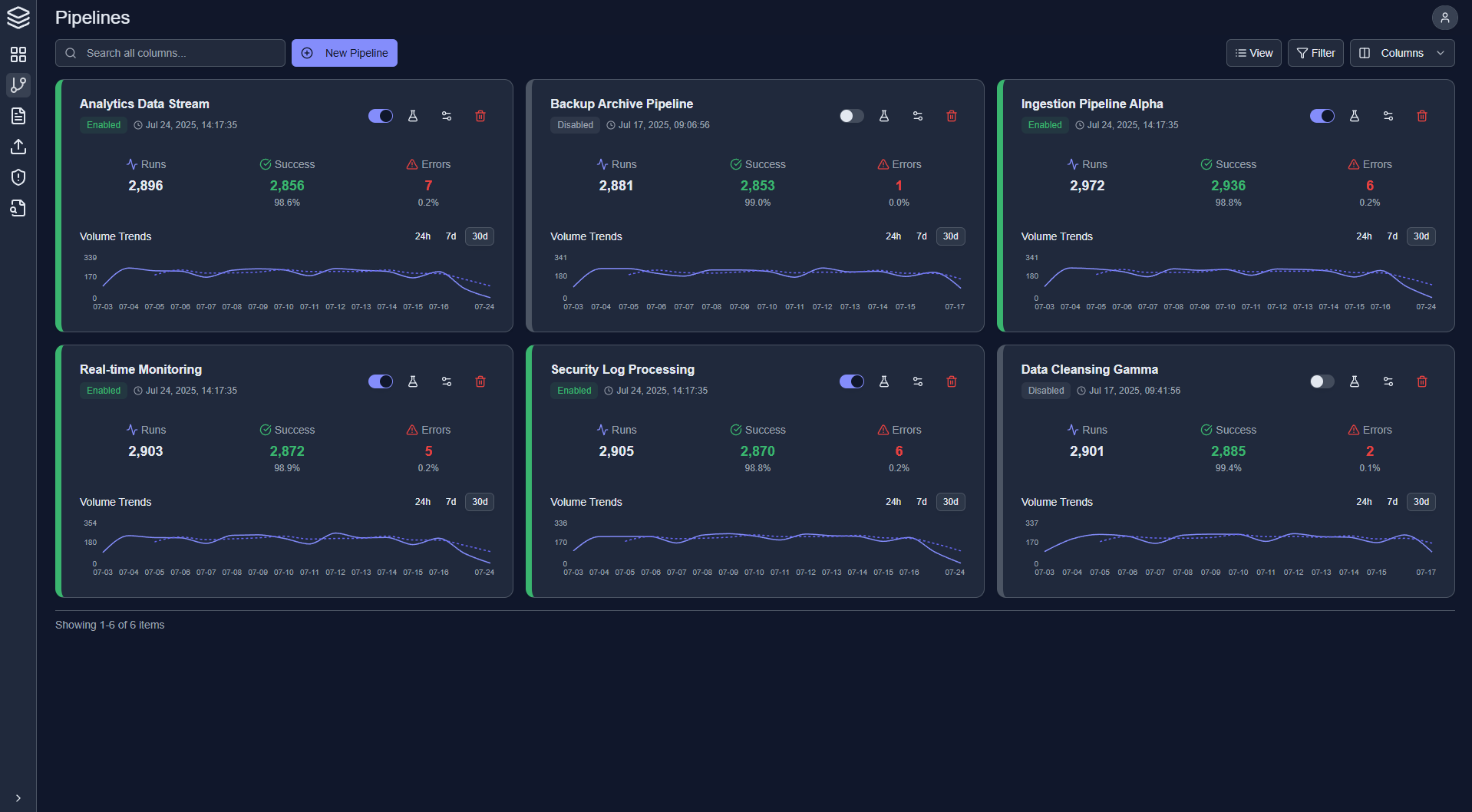This screenshot has height=812, width=1472.
Task: Open the Columns dropdown
Action: (1401, 52)
